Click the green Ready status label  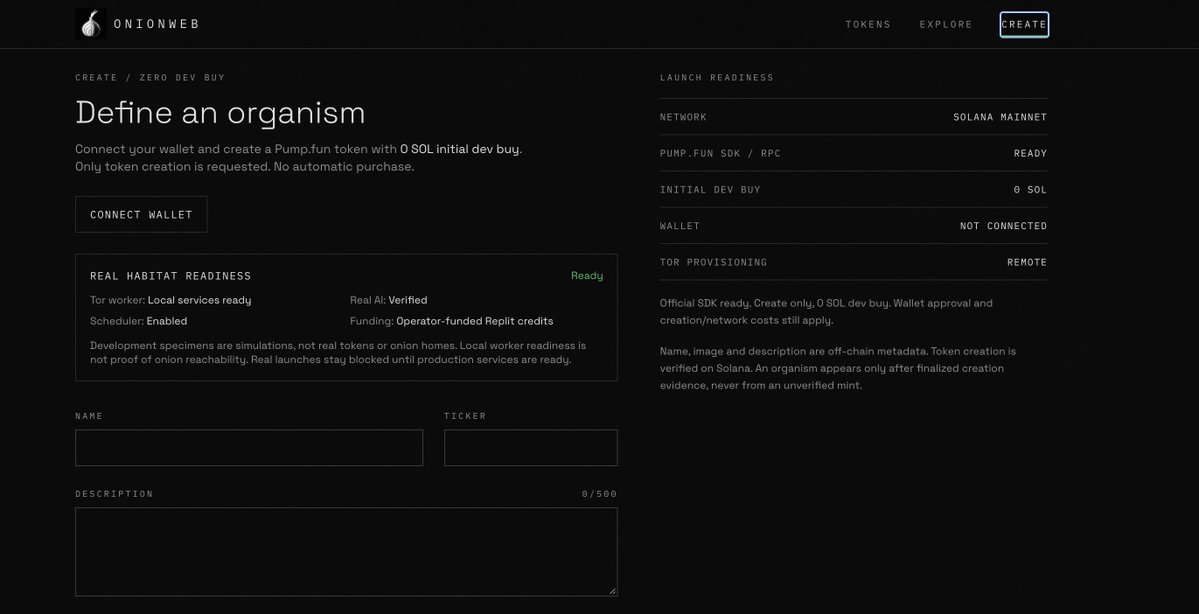tap(587, 275)
